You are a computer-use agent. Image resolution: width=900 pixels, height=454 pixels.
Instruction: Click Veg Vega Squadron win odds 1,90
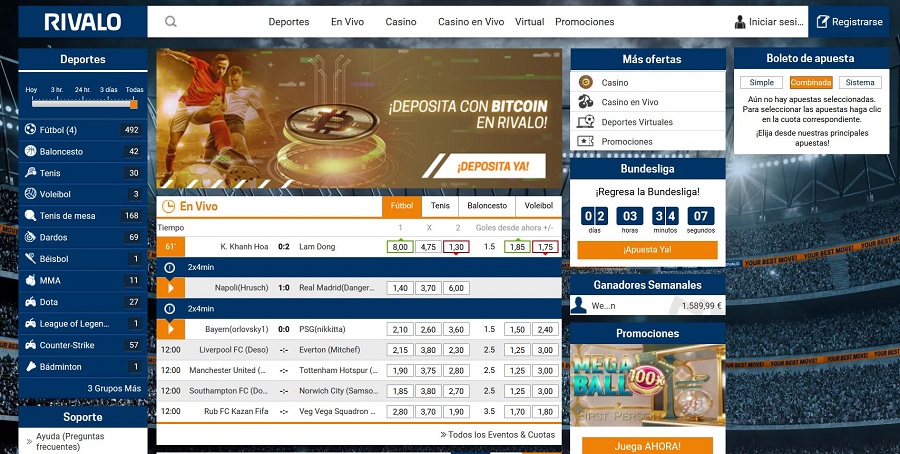pos(456,412)
